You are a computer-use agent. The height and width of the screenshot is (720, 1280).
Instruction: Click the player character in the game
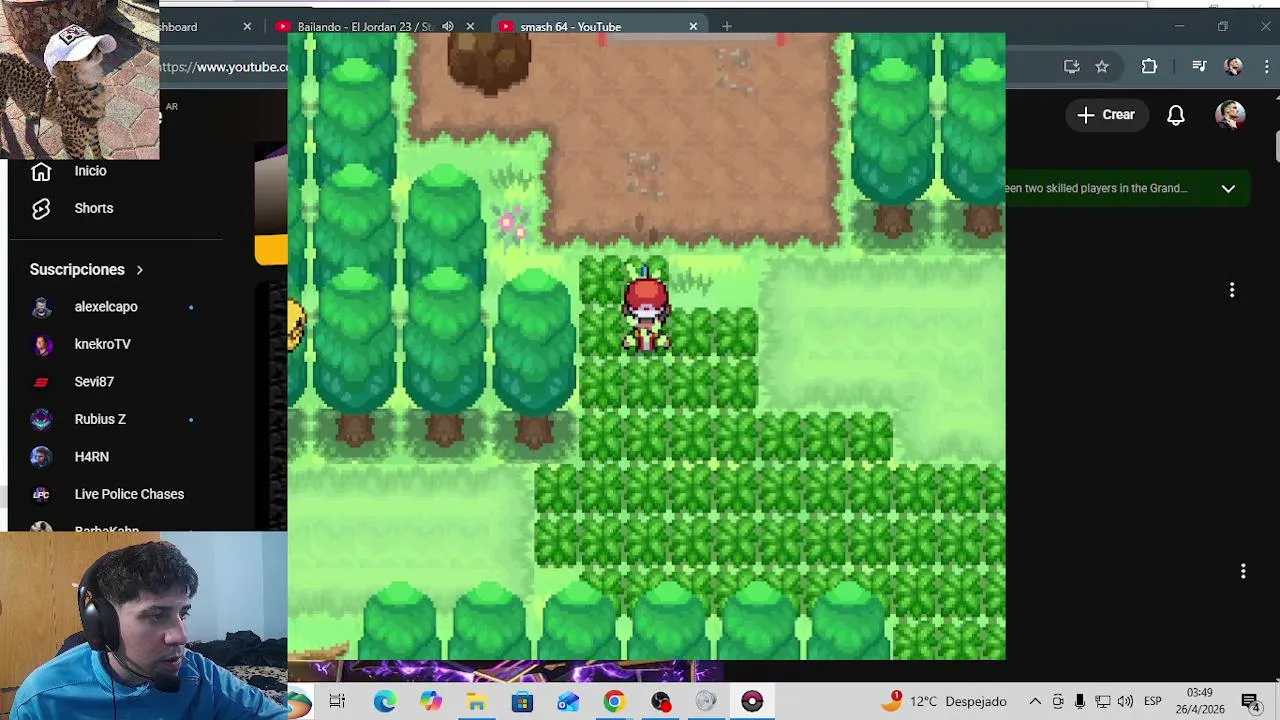click(646, 312)
